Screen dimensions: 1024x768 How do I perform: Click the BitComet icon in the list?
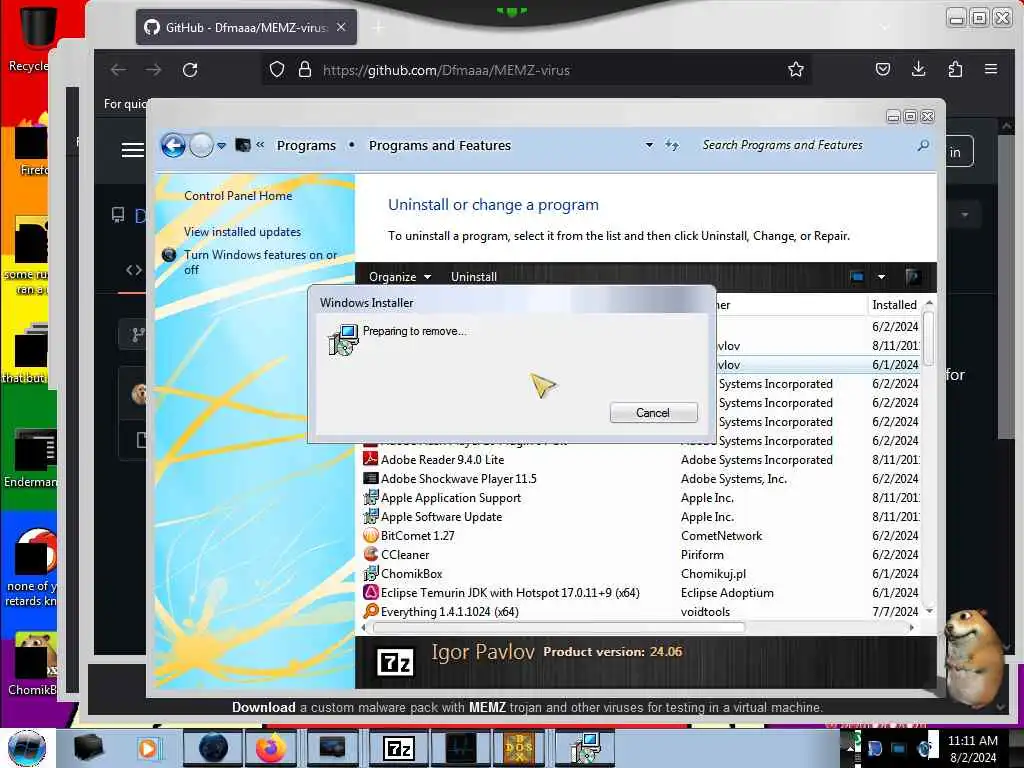(370, 536)
